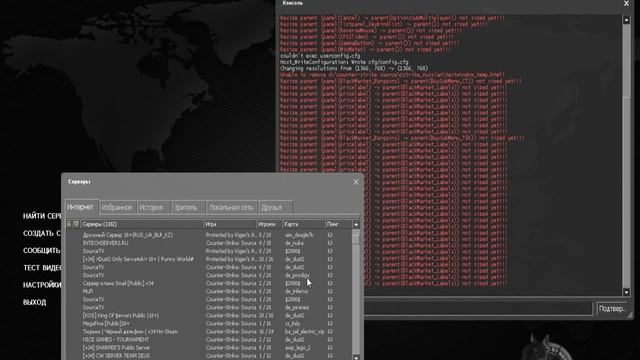Select the INTECHSERVERS.RU server row
Viewport: 640px width, 360px height.
coord(209,243)
